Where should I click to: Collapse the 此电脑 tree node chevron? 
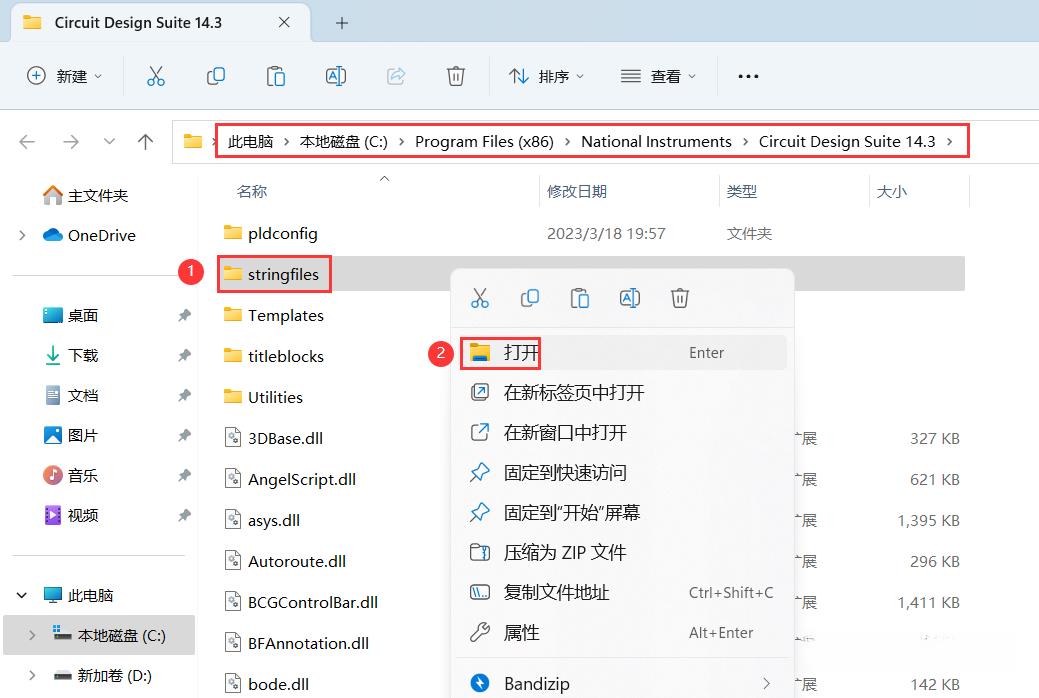[x=22, y=595]
